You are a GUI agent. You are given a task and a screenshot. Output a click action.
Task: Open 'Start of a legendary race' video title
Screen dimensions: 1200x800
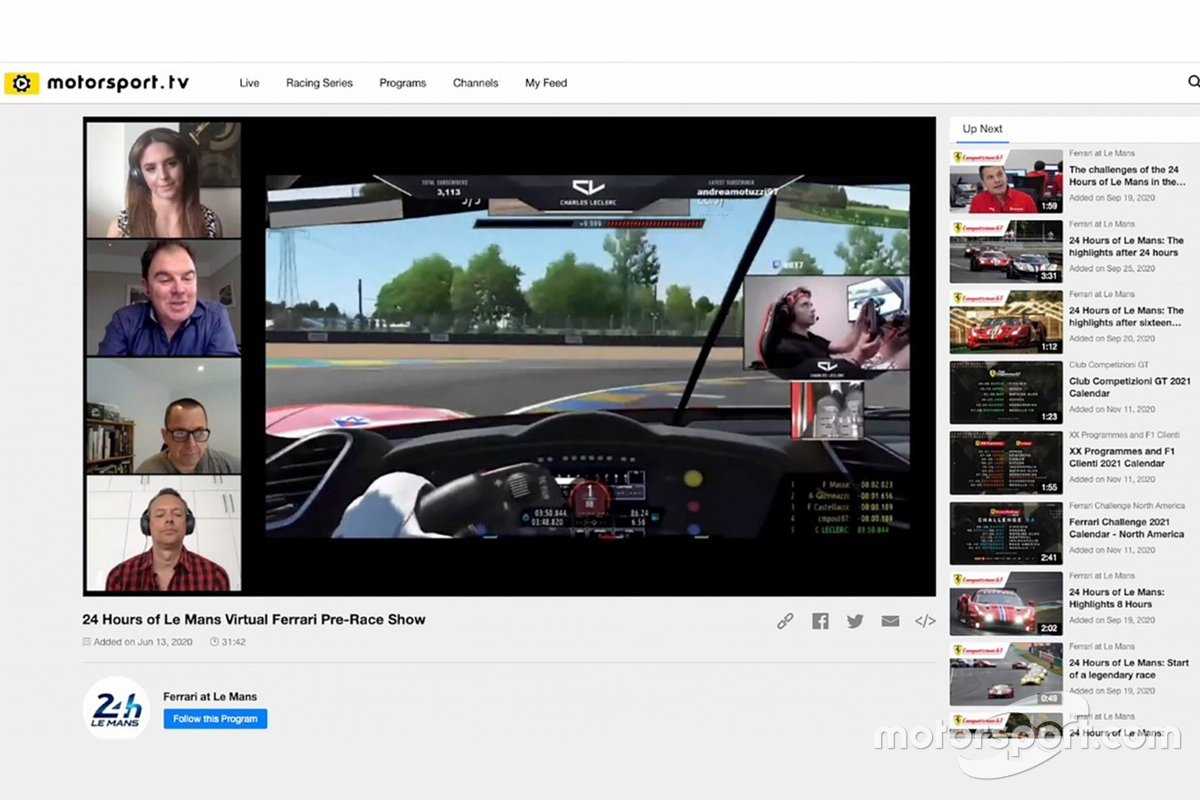[1129, 668]
